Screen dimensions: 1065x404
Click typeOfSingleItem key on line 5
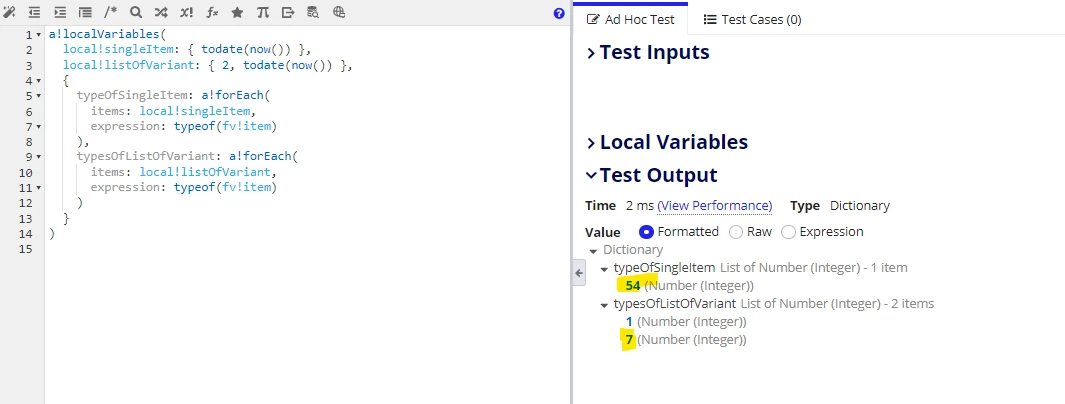[x=132, y=96]
